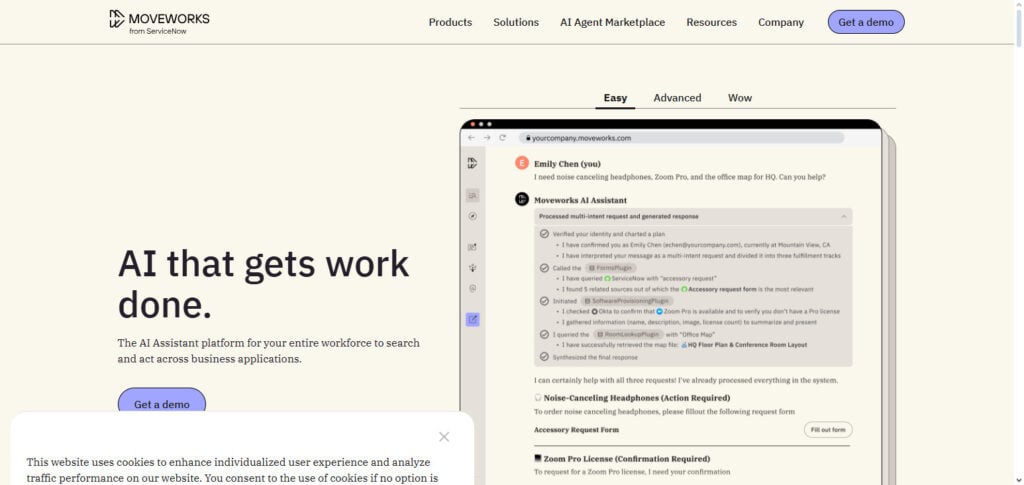Click the Moveworks AI Assistant avatar
This screenshot has width=1024, height=485.
click(x=522, y=199)
